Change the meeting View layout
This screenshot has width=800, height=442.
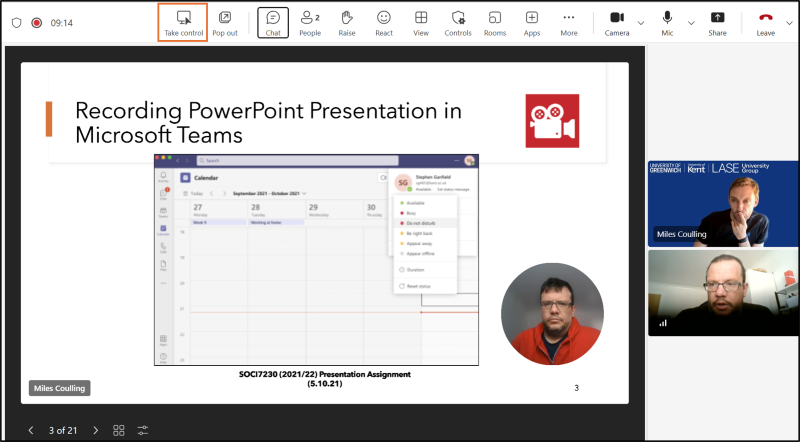pos(421,23)
